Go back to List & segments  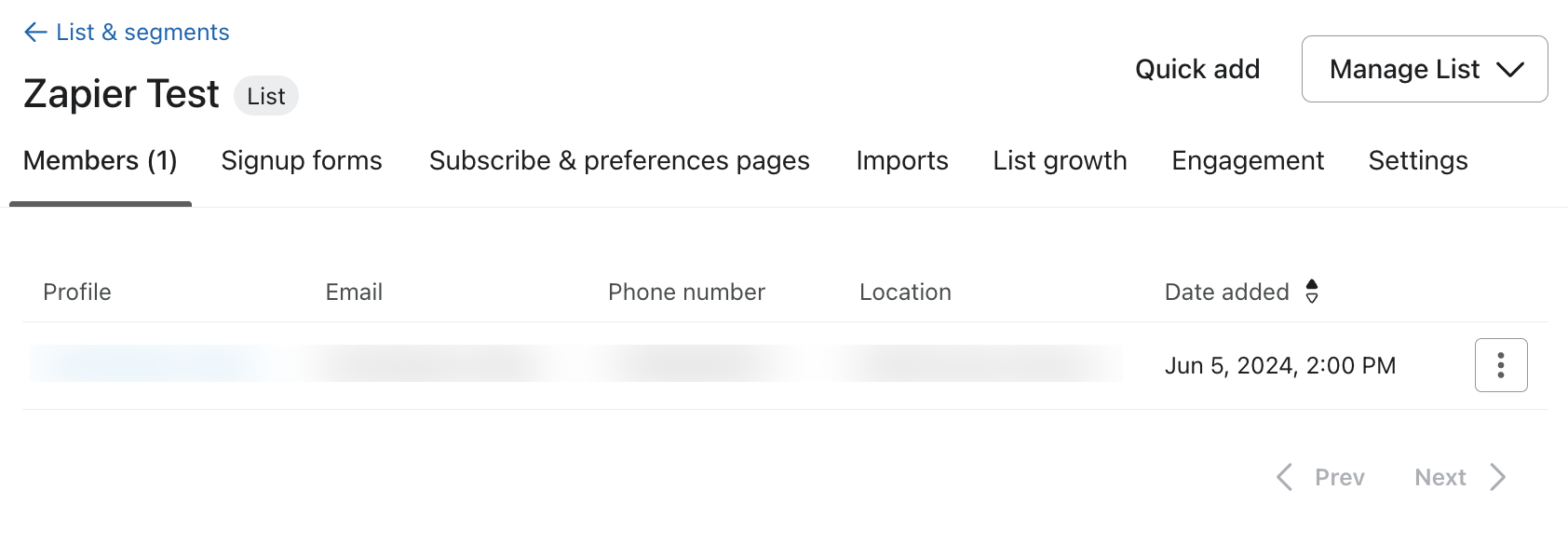142,33
